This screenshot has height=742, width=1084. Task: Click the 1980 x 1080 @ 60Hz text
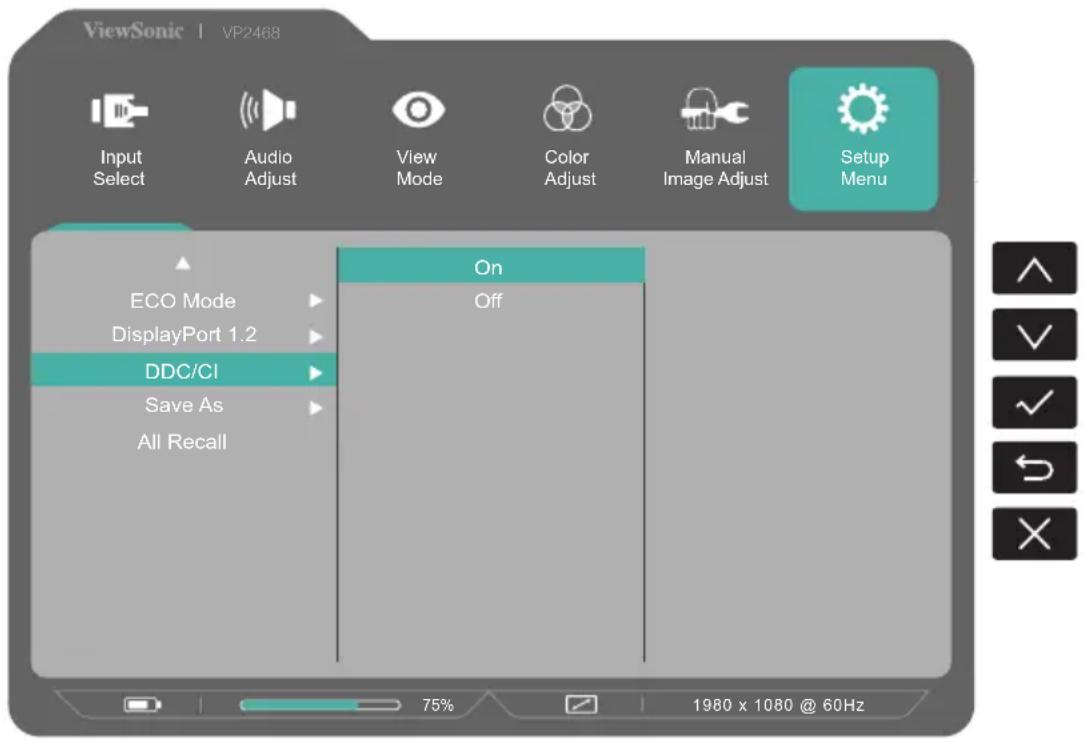(778, 705)
